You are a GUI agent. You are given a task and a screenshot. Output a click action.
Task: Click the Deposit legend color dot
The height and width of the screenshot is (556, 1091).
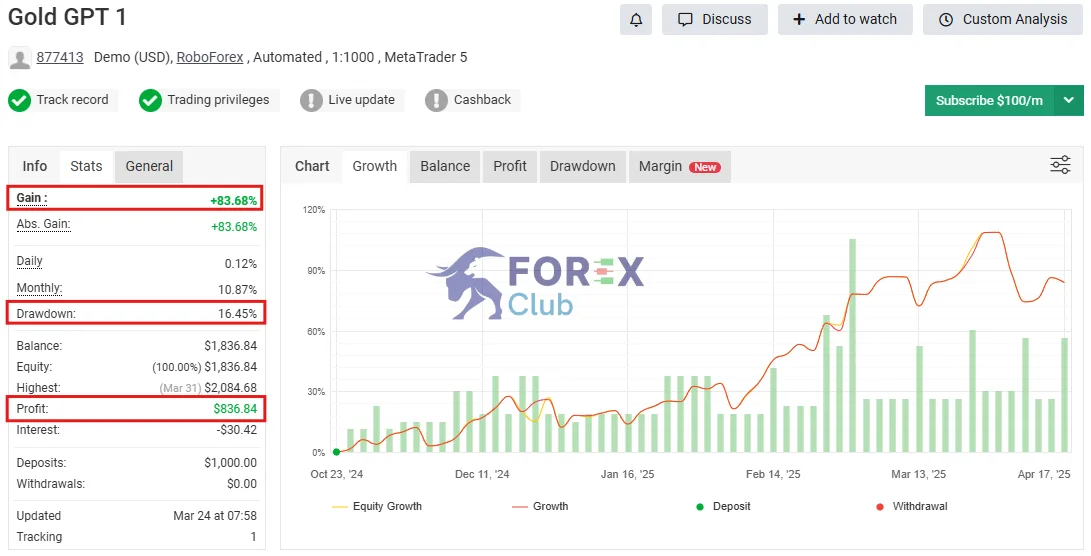[700, 507]
